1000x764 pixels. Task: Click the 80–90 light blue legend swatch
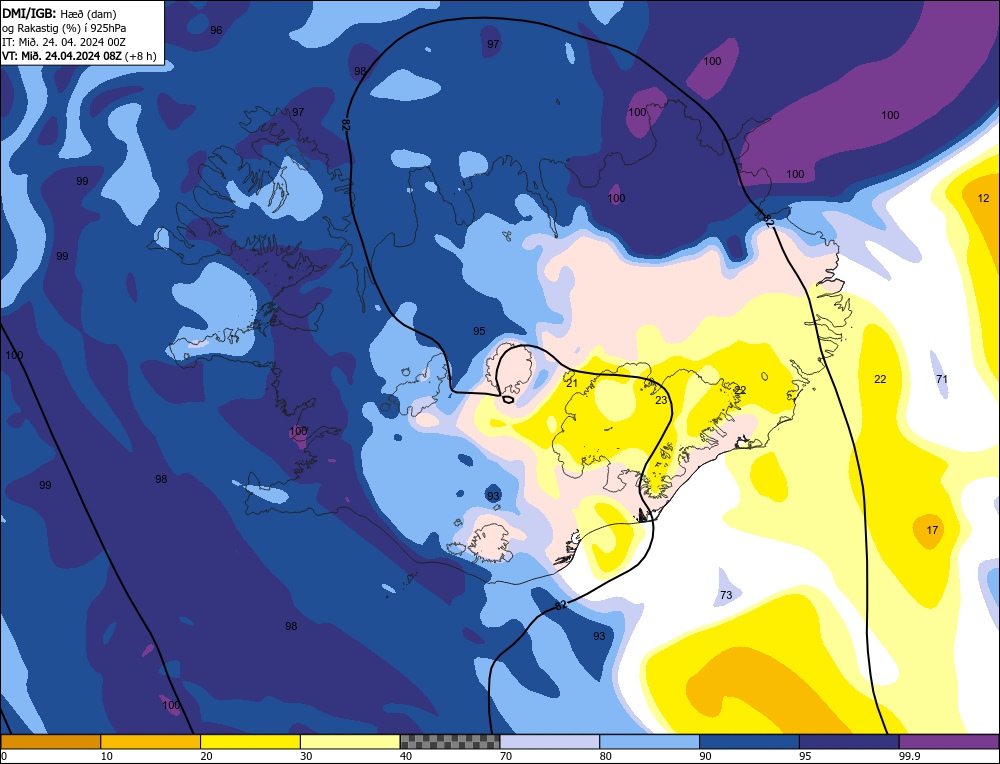649,741
